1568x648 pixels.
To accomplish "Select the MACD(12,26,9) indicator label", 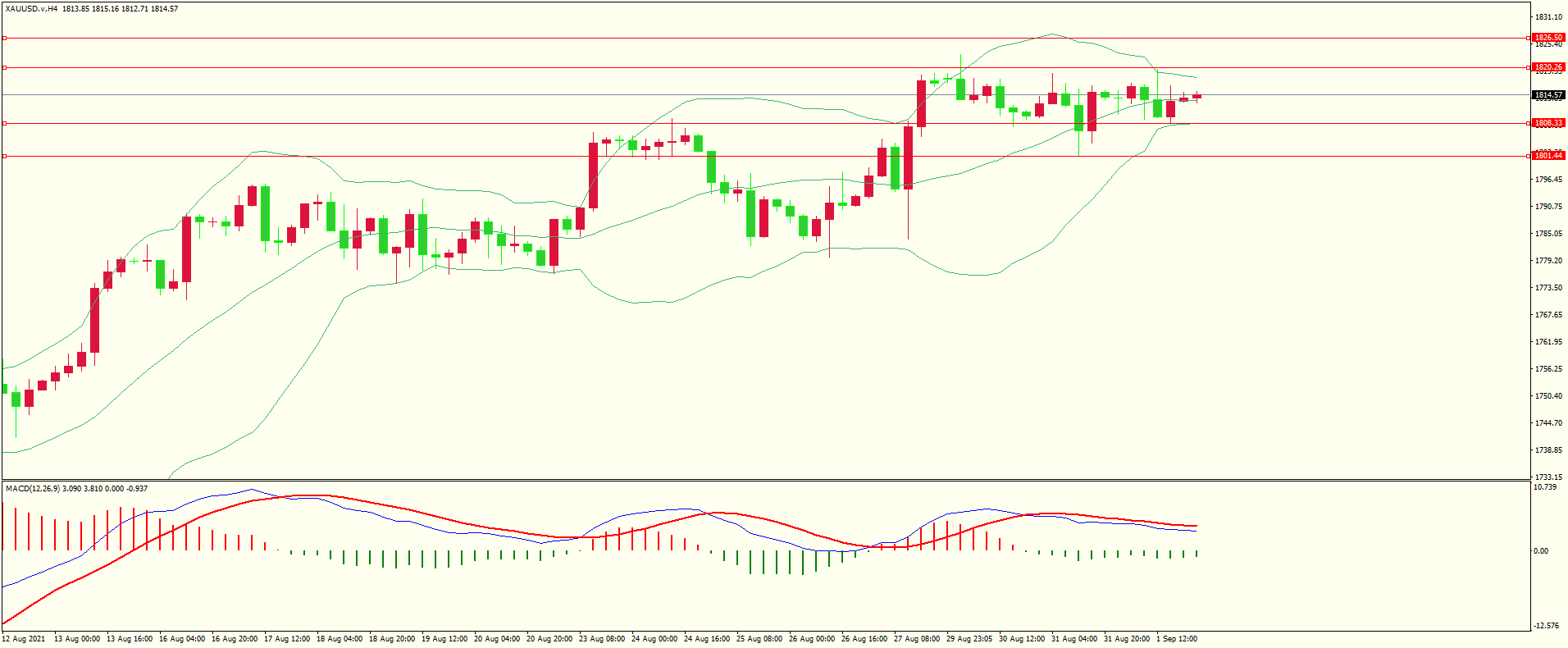I will (32, 489).
